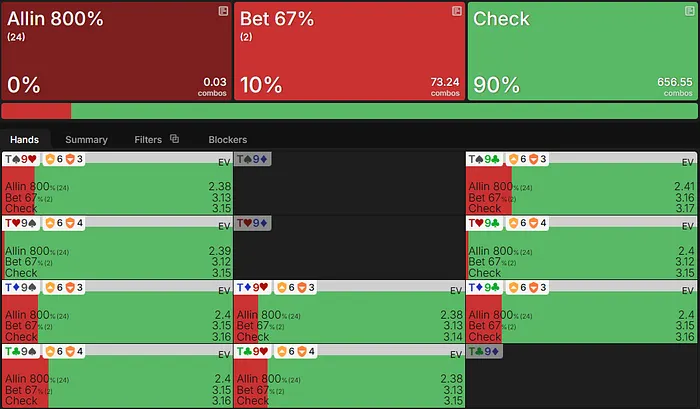This screenshot has height=409, width=700.
Task: Click the panel icon on Bet 67% card
Action: [456, 11]
